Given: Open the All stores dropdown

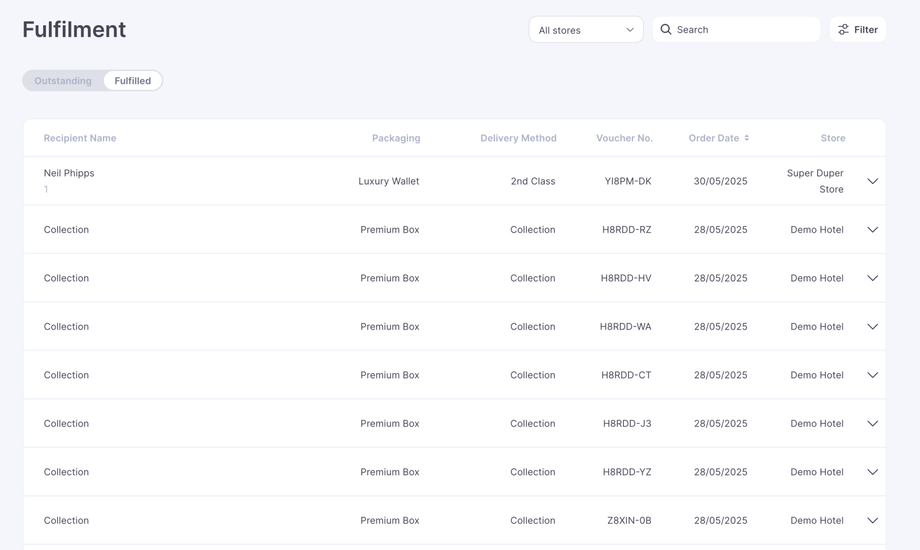Looking at the screenshot, I should click(x=586, y=30).
